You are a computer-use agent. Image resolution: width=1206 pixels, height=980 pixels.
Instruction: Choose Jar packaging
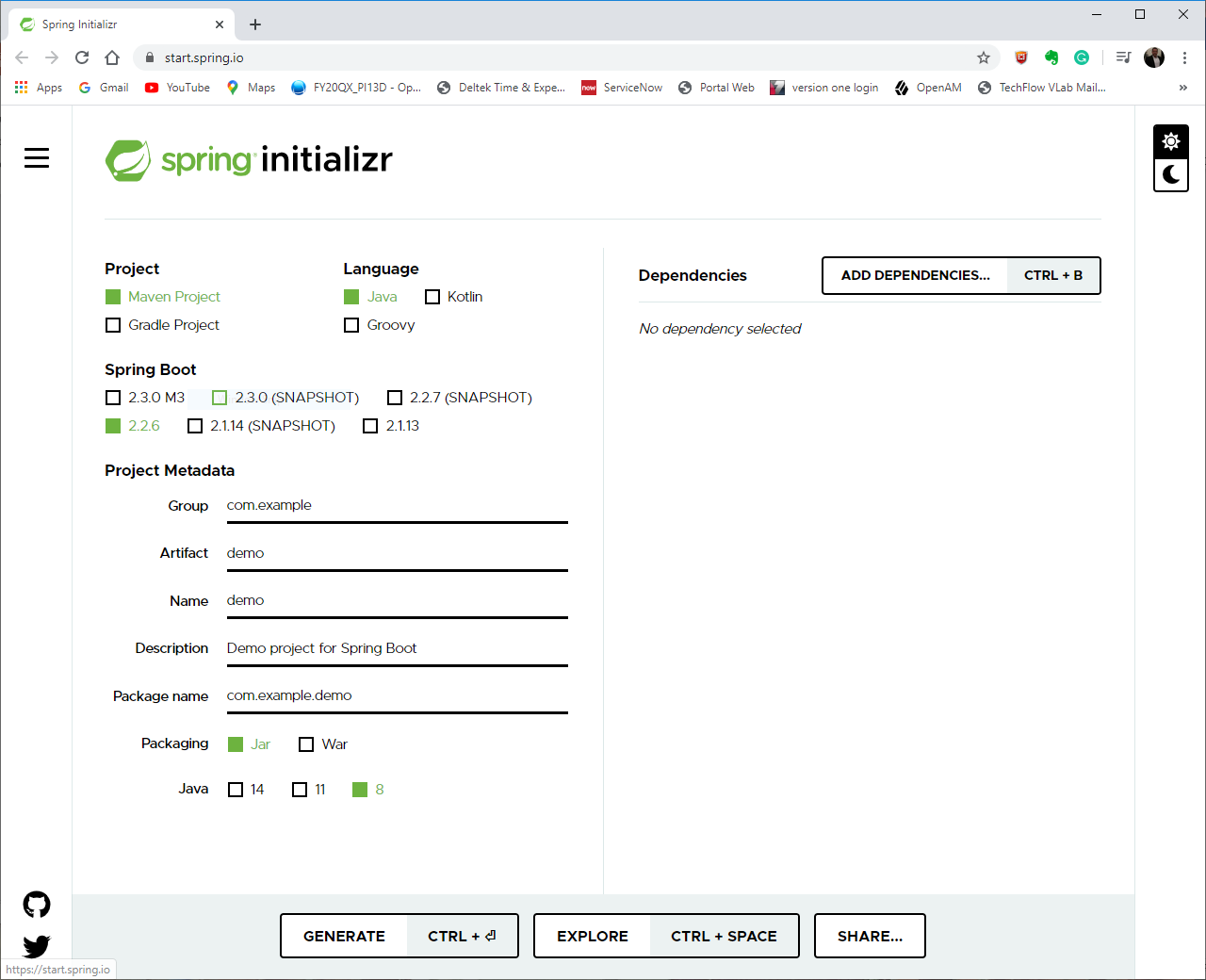[x=250, y=744]
